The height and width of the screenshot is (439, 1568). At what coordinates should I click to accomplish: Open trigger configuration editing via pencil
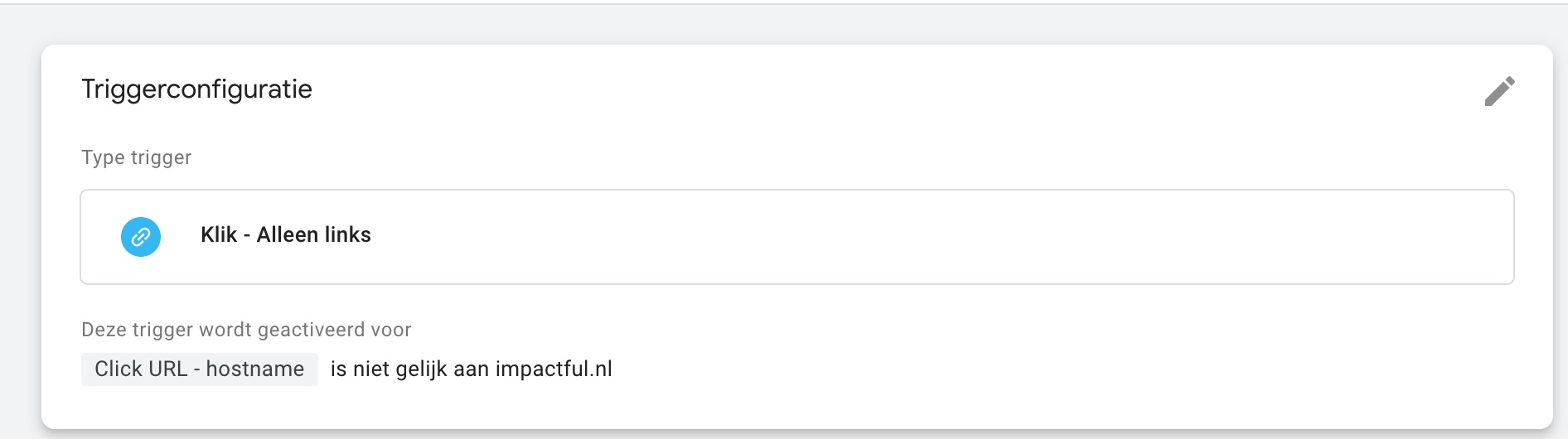click(x=1499, y=91)
